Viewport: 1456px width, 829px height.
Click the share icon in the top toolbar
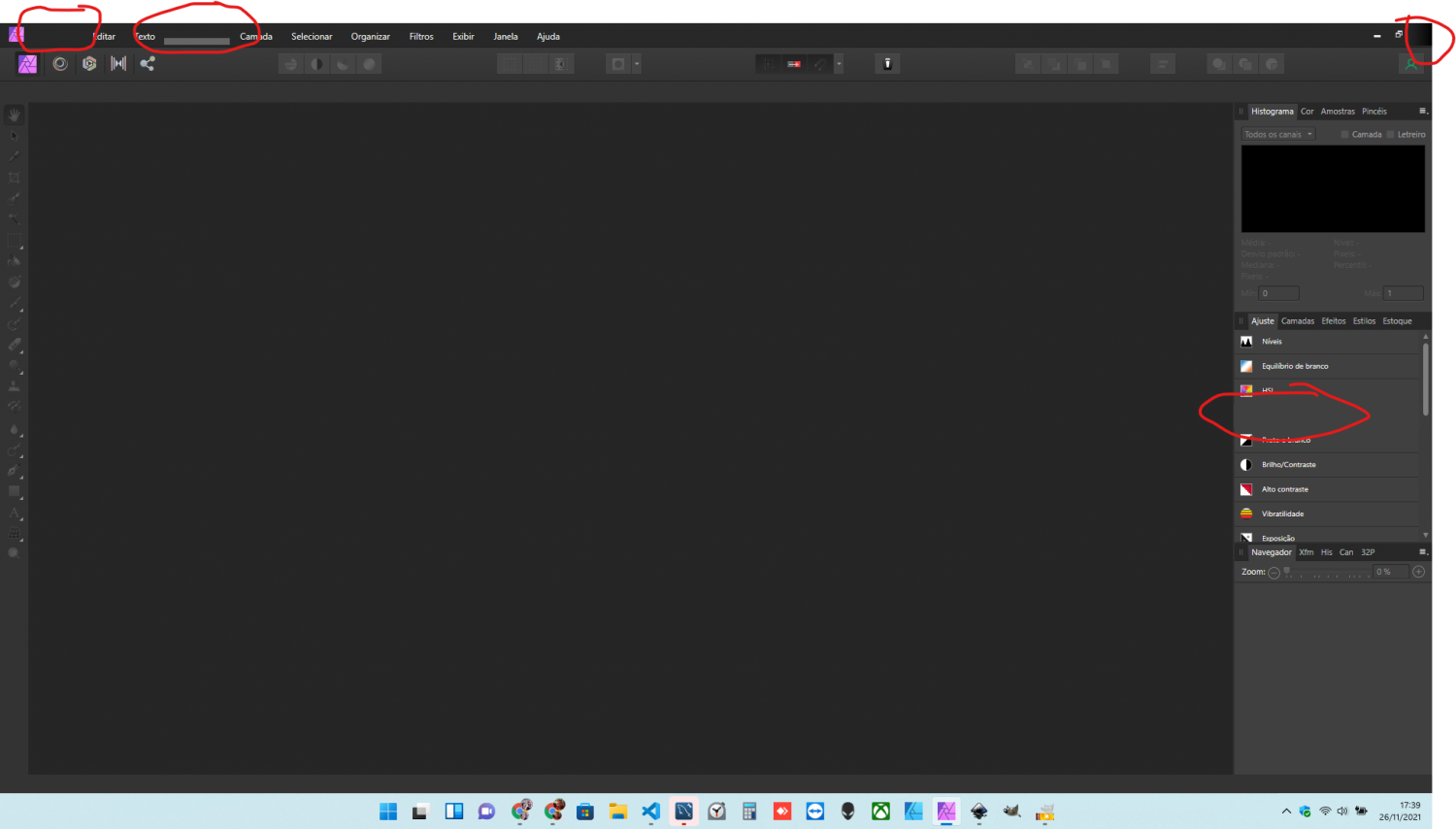click(x=148, y=63)
